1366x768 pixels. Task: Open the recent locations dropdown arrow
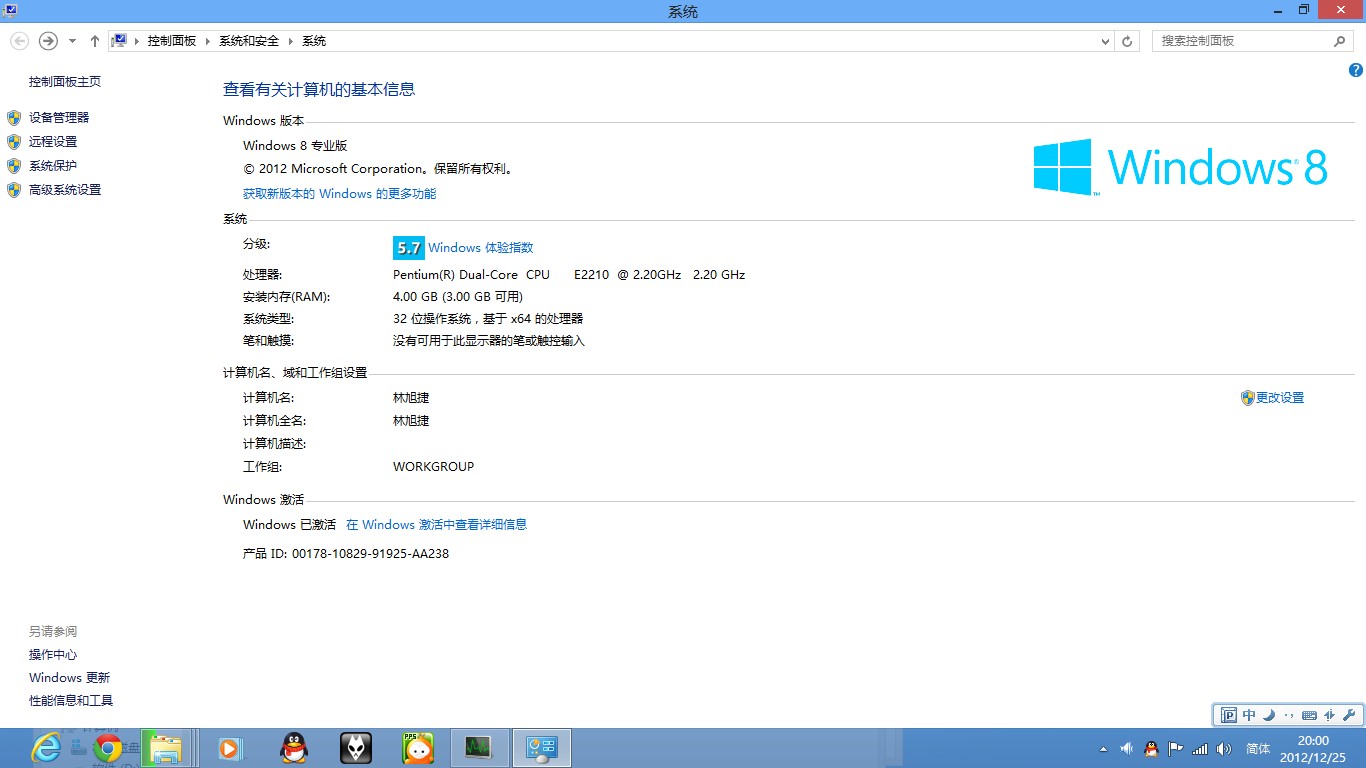[x=72, y=41]
